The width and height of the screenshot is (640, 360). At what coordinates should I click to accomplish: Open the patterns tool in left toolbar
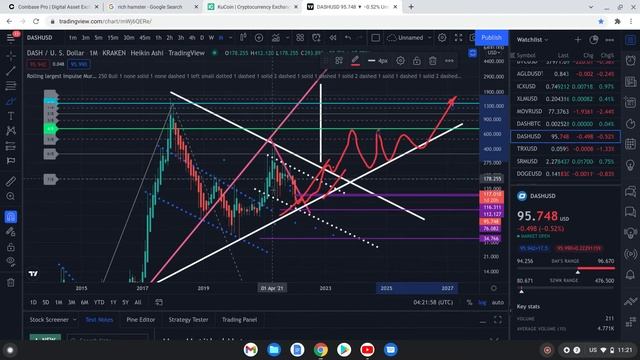11,131
